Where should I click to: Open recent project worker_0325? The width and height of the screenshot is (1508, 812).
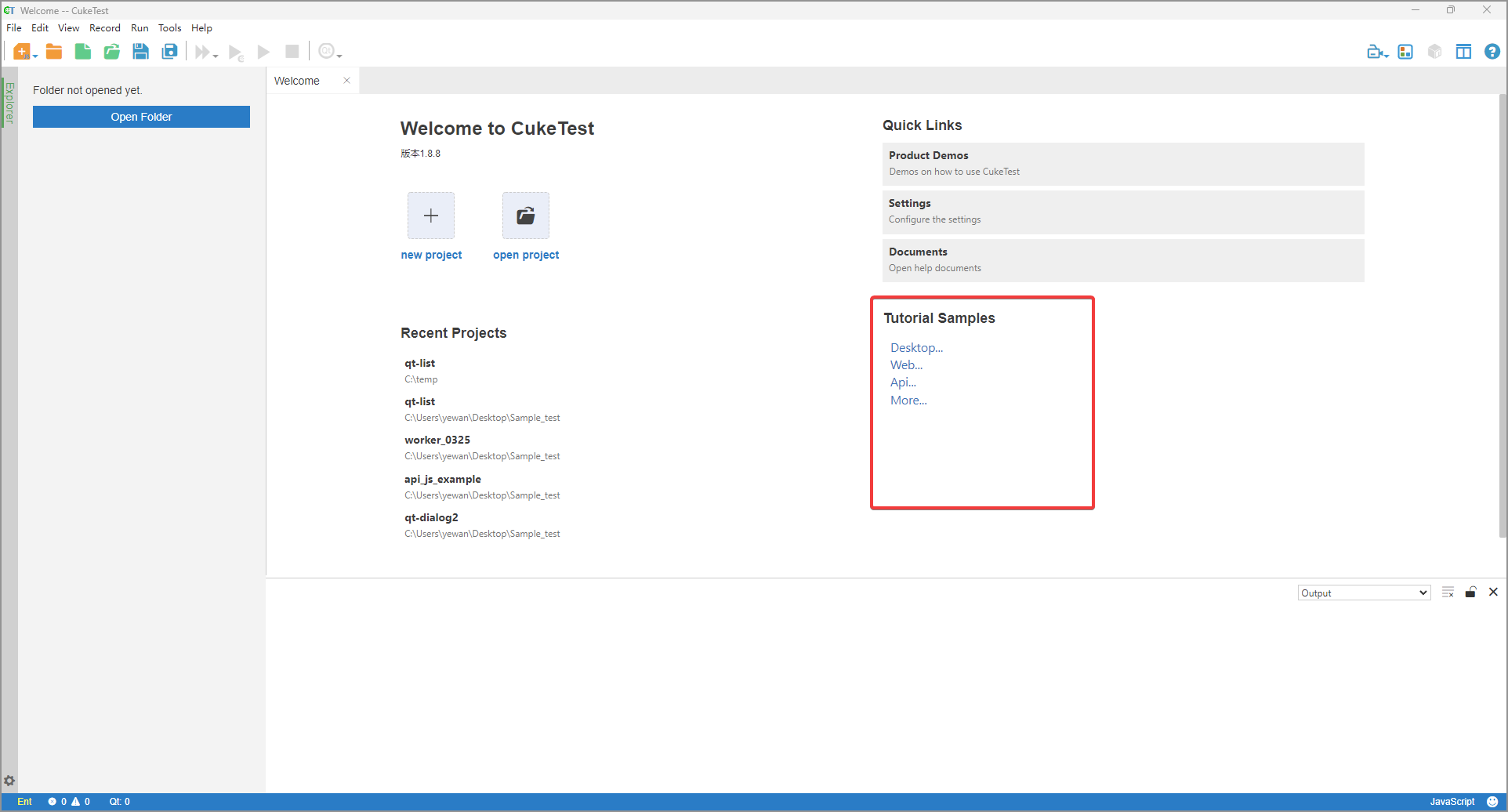[482, 448]
